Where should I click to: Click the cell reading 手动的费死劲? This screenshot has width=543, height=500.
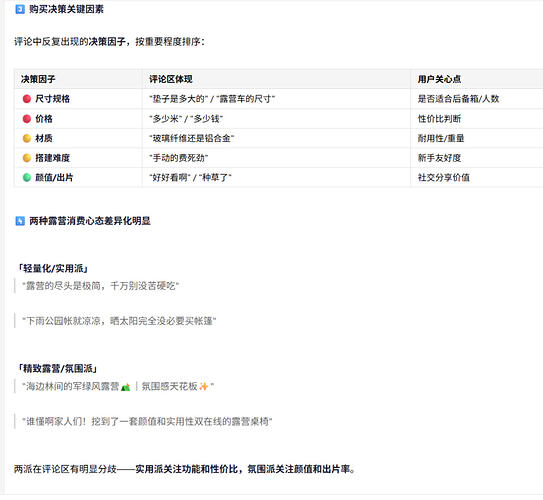pos(276,158)
